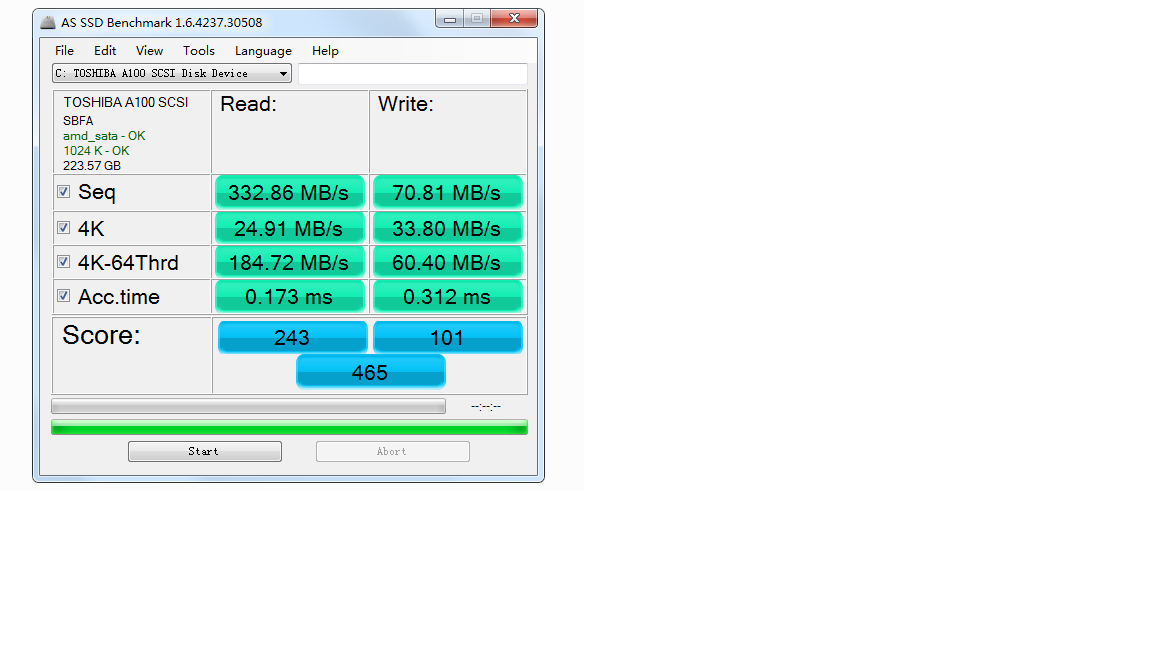Click the empty text field beside drive selector

tap(413, 73)
